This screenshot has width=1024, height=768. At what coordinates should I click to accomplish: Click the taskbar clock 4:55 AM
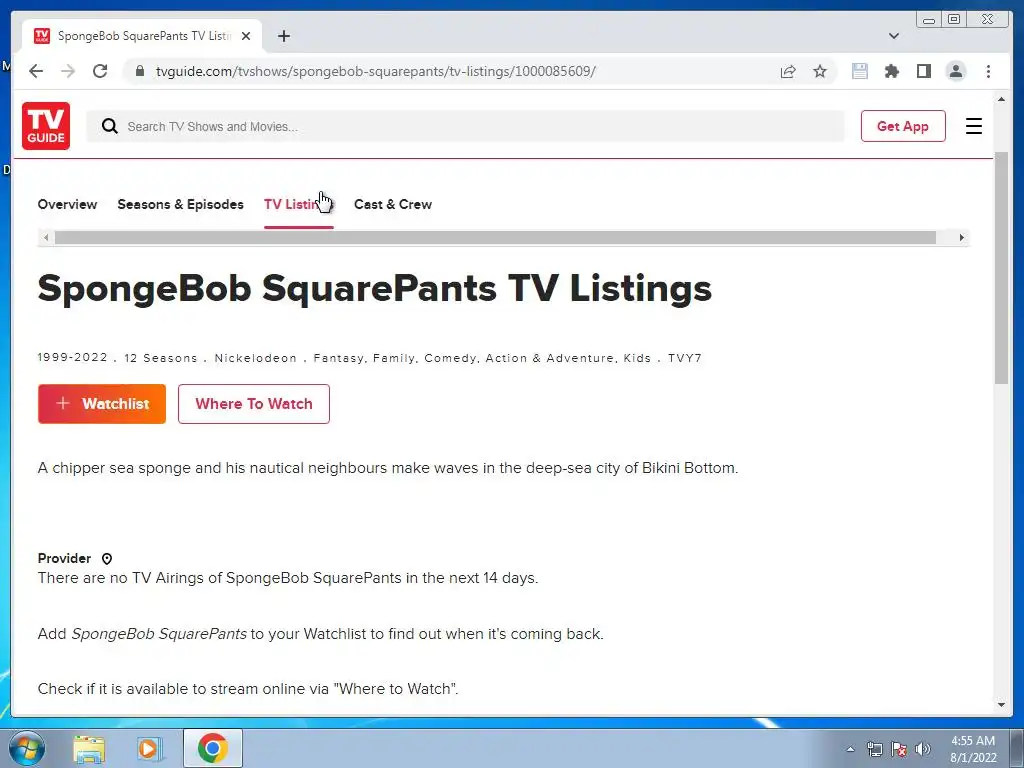[x=973, y=741]
